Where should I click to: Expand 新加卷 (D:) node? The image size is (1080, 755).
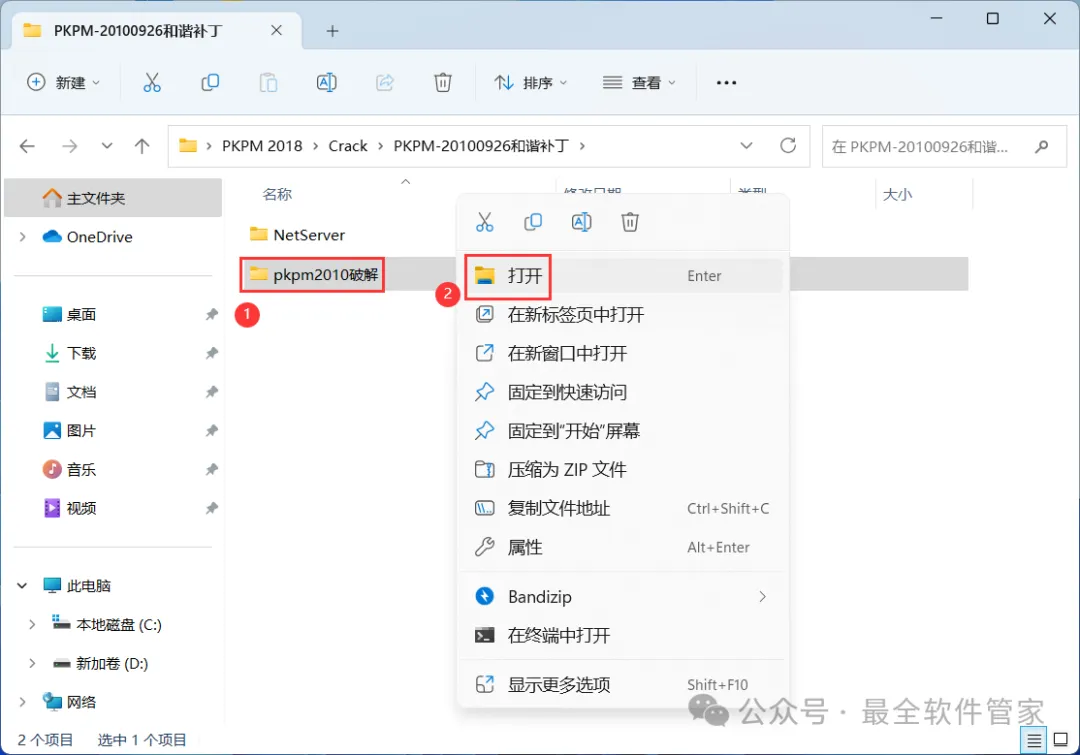[x=32, y=663]
